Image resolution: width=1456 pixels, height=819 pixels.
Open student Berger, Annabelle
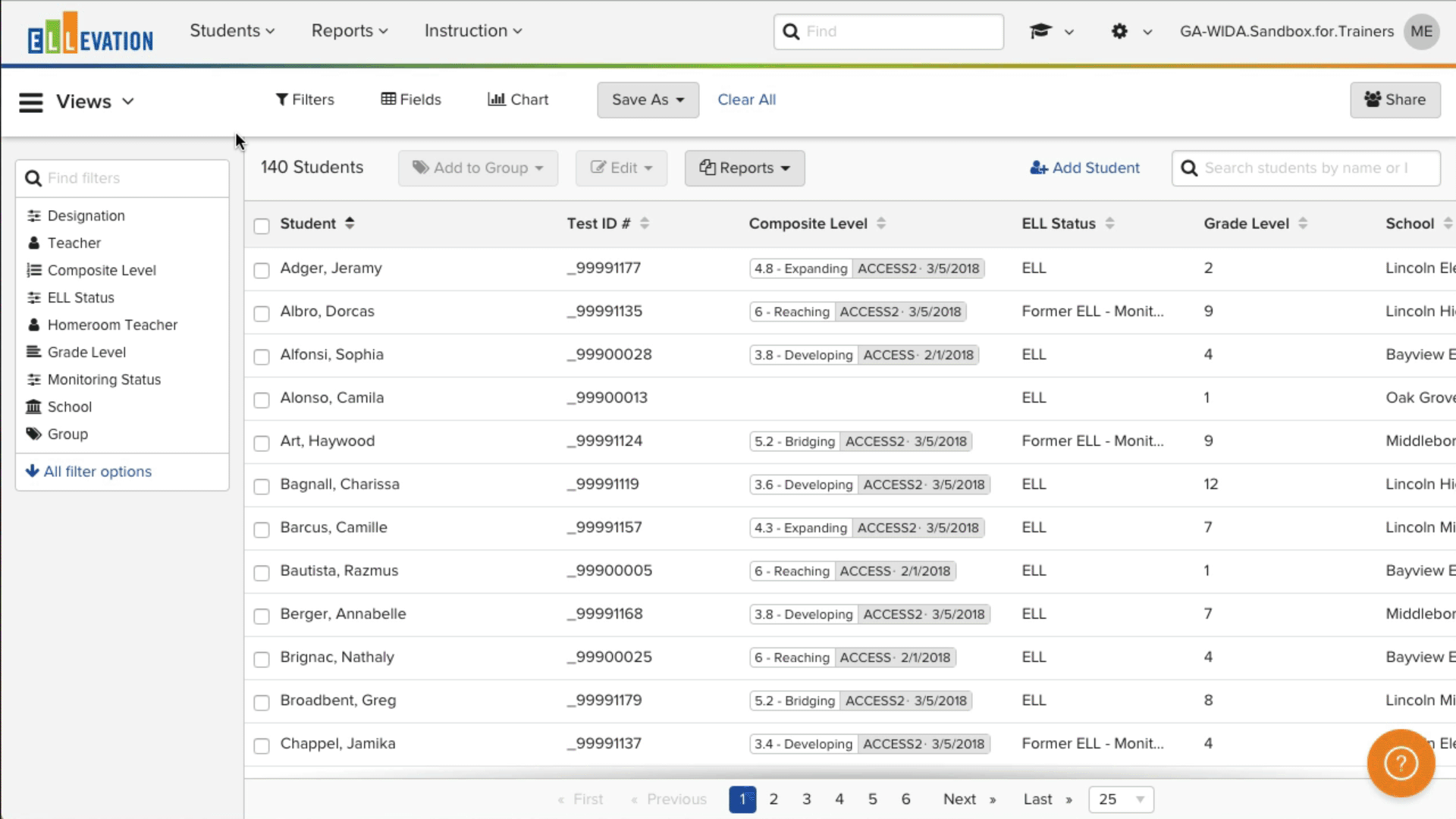pyautogui.click(x=343, y=614)
